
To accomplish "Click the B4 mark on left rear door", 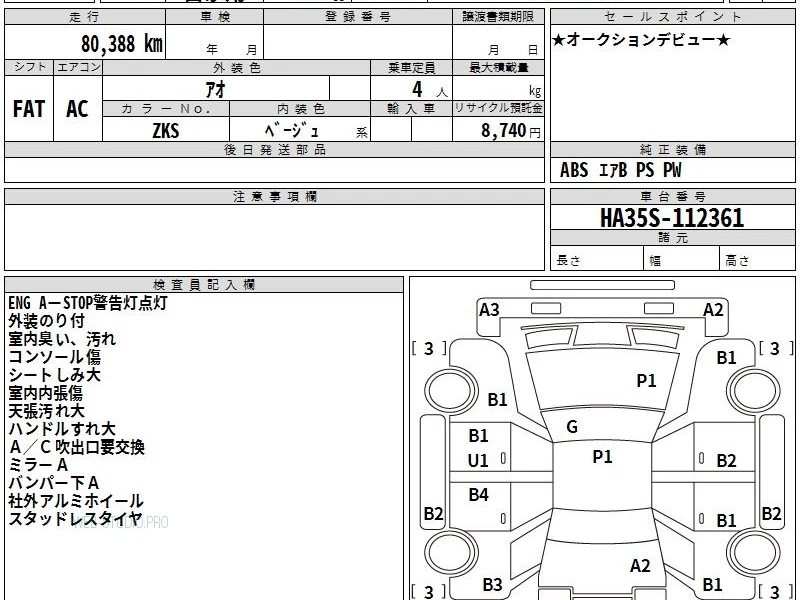I will 479,494.
